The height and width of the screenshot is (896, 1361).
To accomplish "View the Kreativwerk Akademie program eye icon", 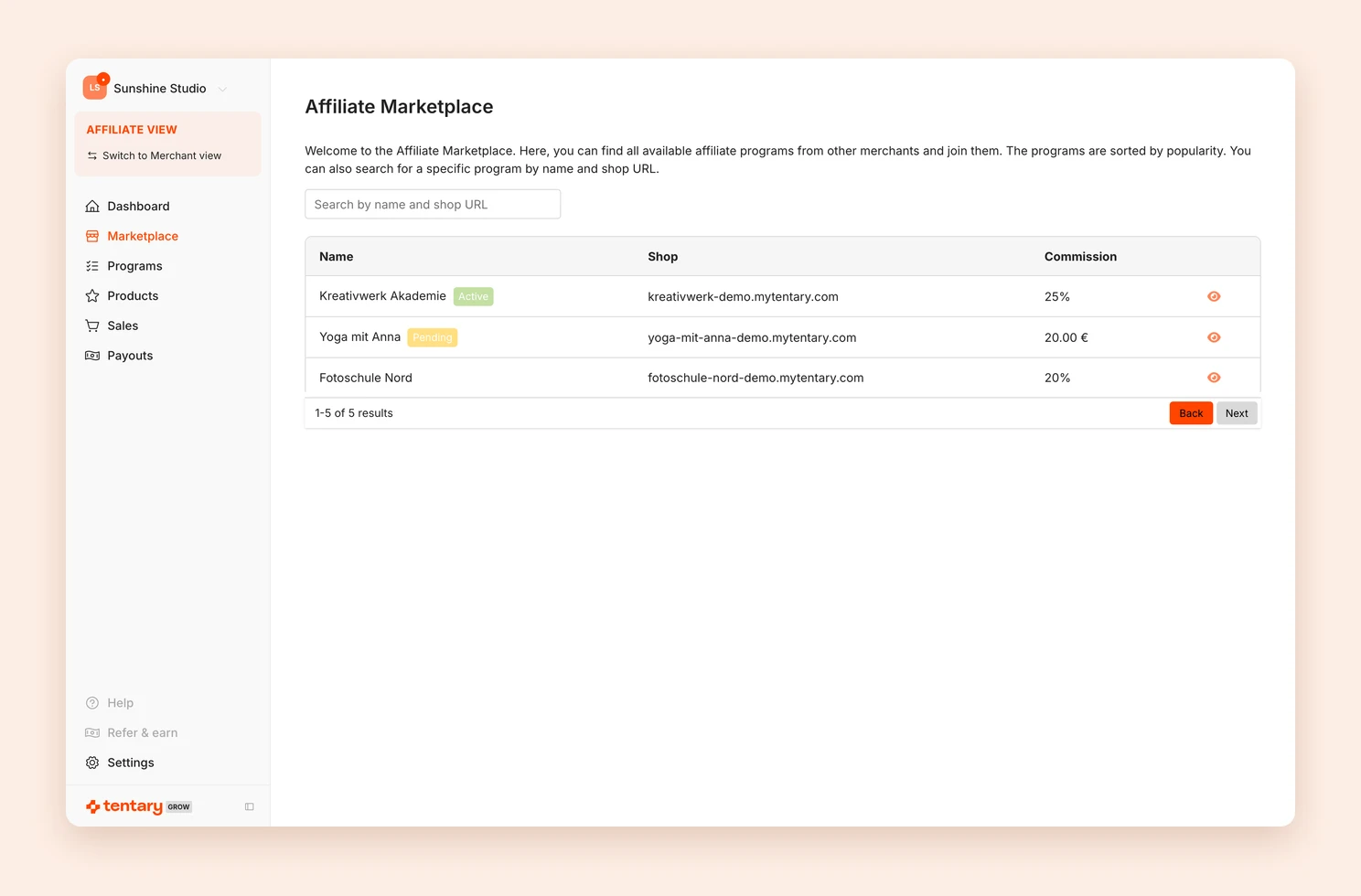I will (x=1214, y=296).
